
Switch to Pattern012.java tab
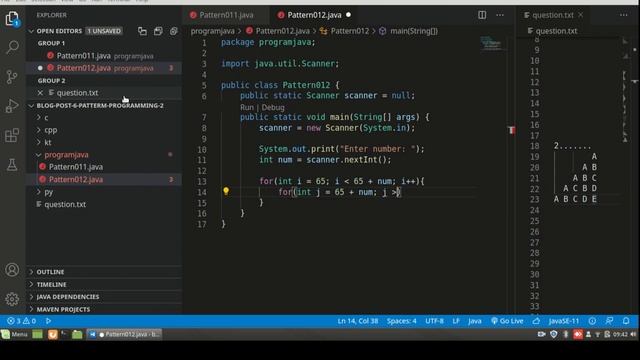point(313,15)
